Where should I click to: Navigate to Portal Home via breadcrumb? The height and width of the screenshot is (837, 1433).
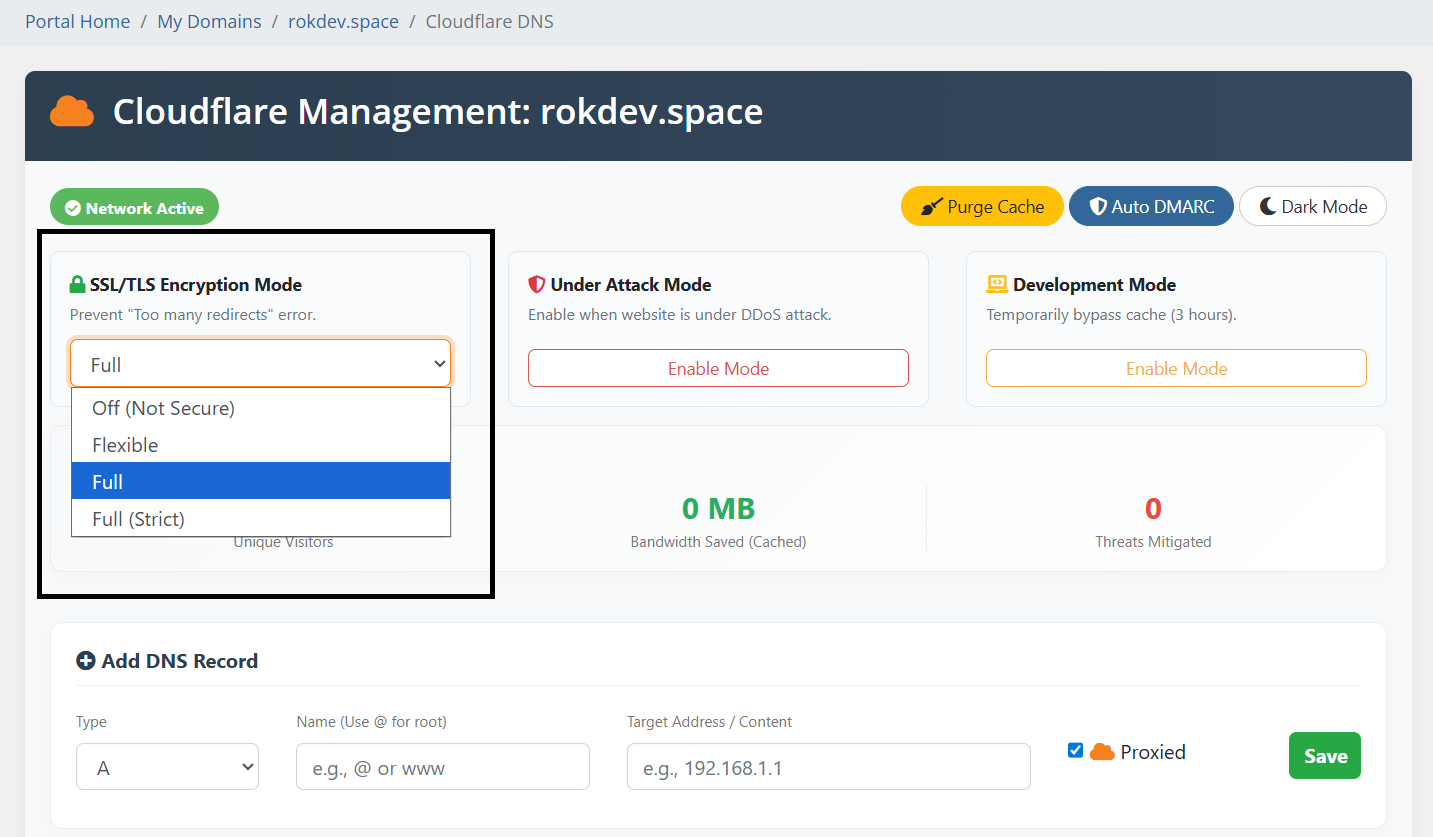[x=77, y=21]
